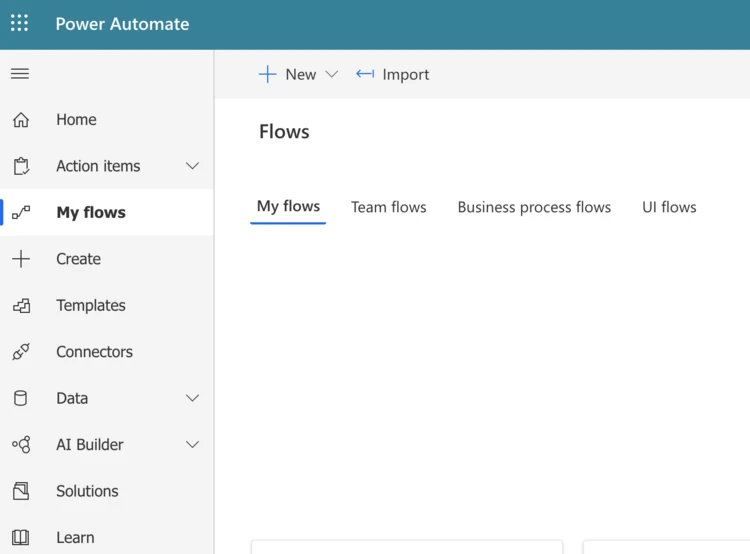Click the My flows icon in the sidebar

[x=21, y=212]
